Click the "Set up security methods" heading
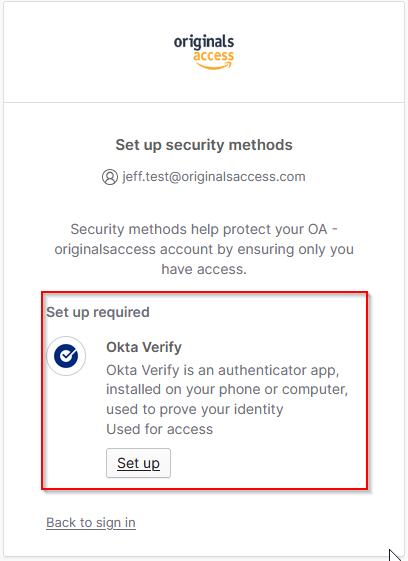 coord(204,145)
